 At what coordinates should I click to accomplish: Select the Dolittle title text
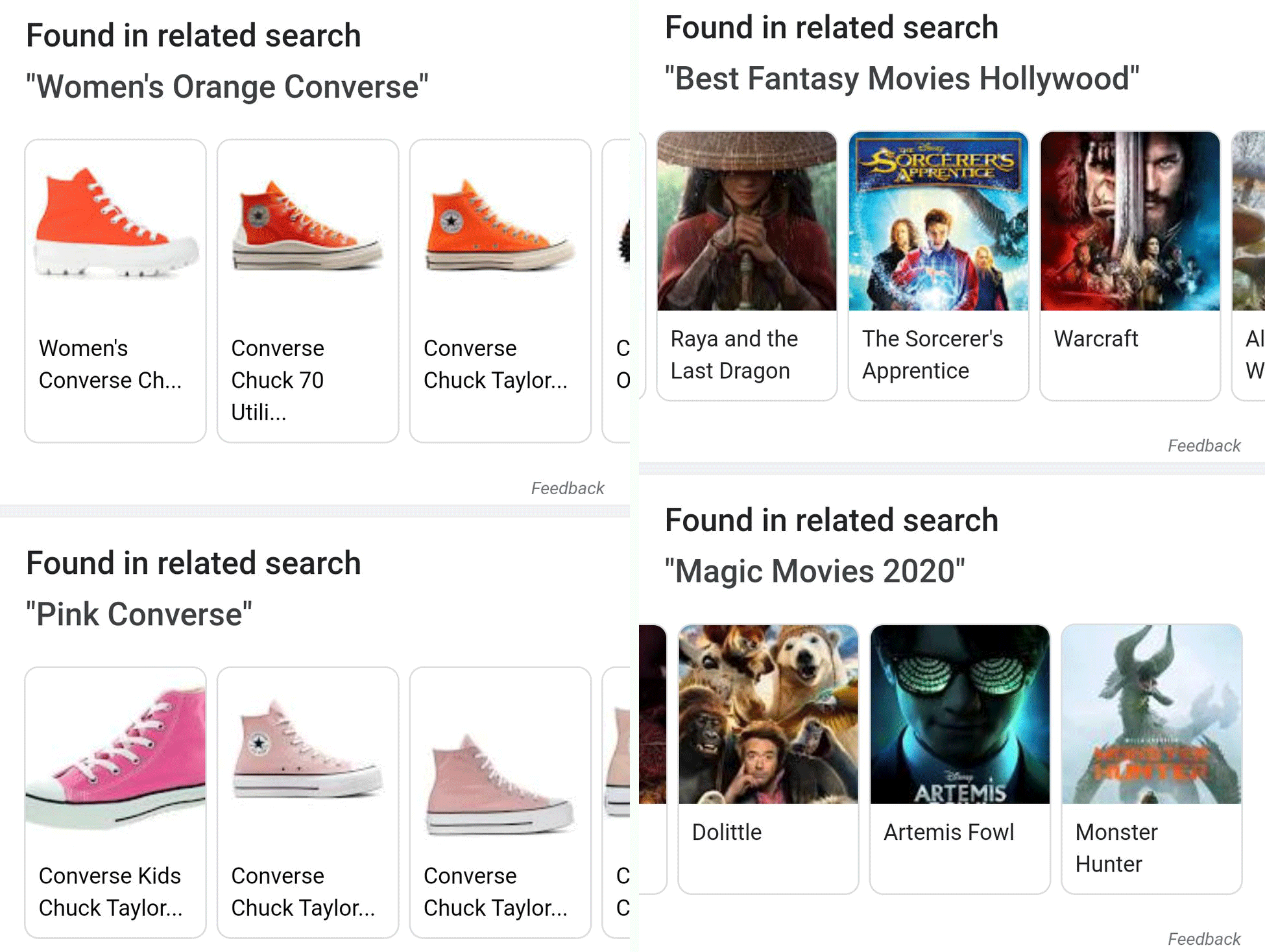727,832
